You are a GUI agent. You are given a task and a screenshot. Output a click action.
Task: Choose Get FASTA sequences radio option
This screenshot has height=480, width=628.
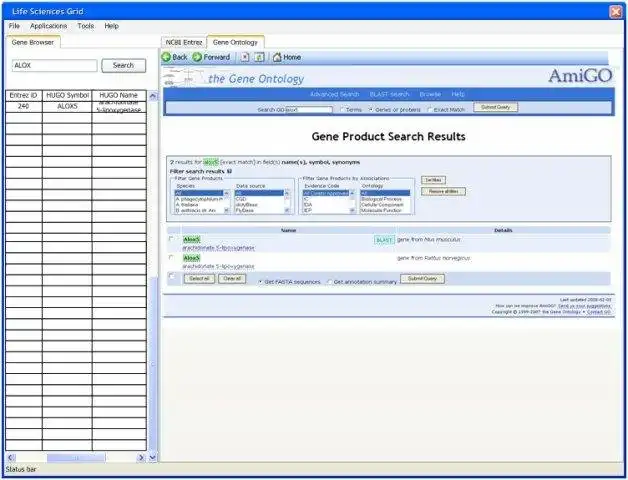point(260,282)
